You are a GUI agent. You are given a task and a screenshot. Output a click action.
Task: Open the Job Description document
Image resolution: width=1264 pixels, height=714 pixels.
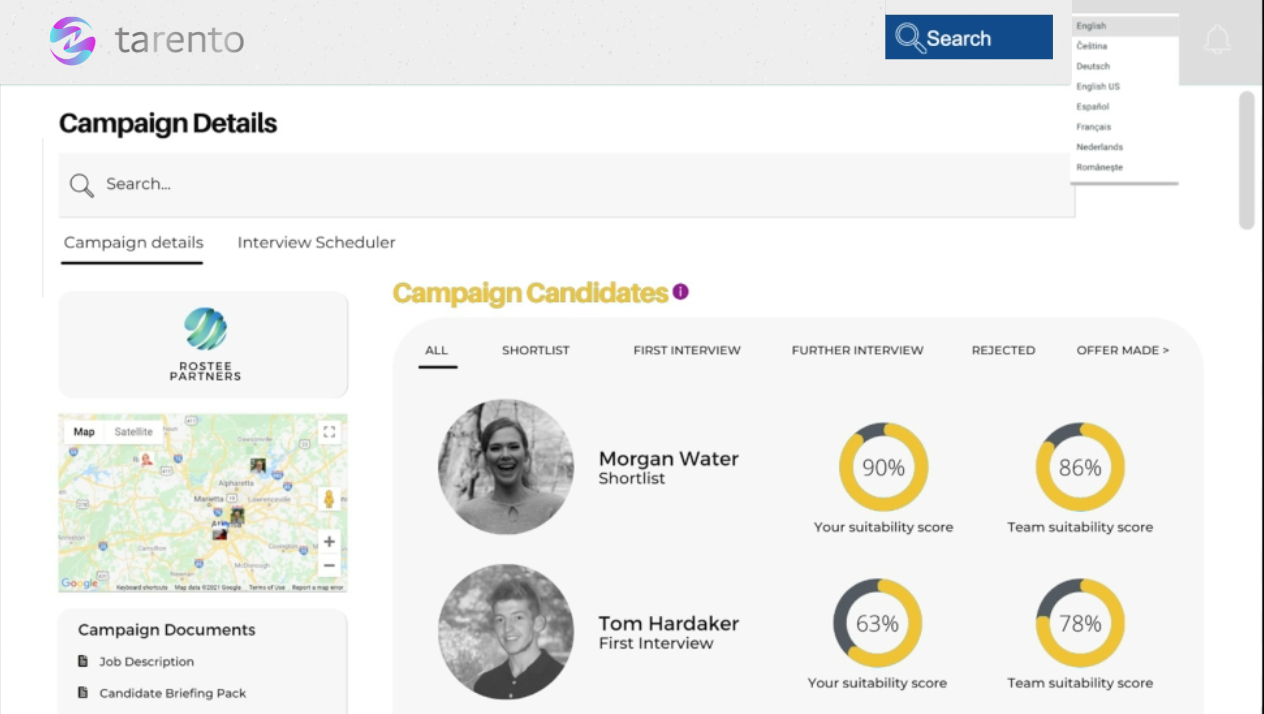[146, 662]
